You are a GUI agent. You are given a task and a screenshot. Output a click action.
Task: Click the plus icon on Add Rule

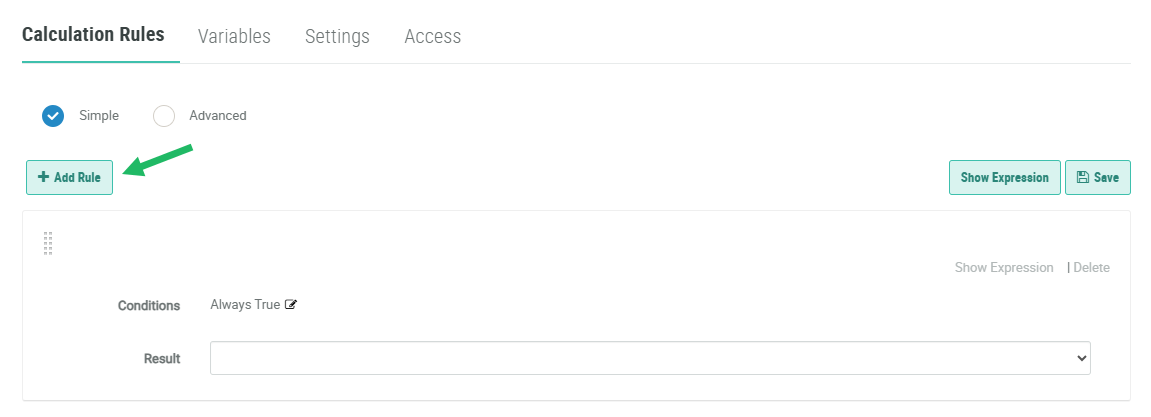[43, 177]
